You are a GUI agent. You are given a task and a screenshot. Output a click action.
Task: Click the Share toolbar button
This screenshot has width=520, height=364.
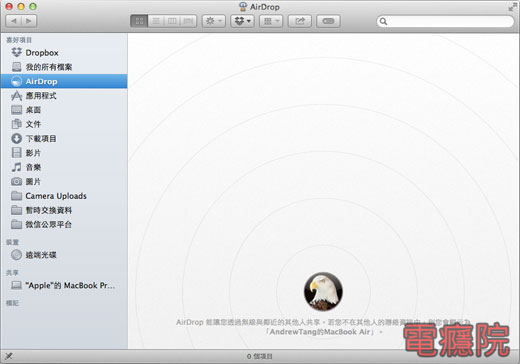pyautogui.click(x=300, y=21)
